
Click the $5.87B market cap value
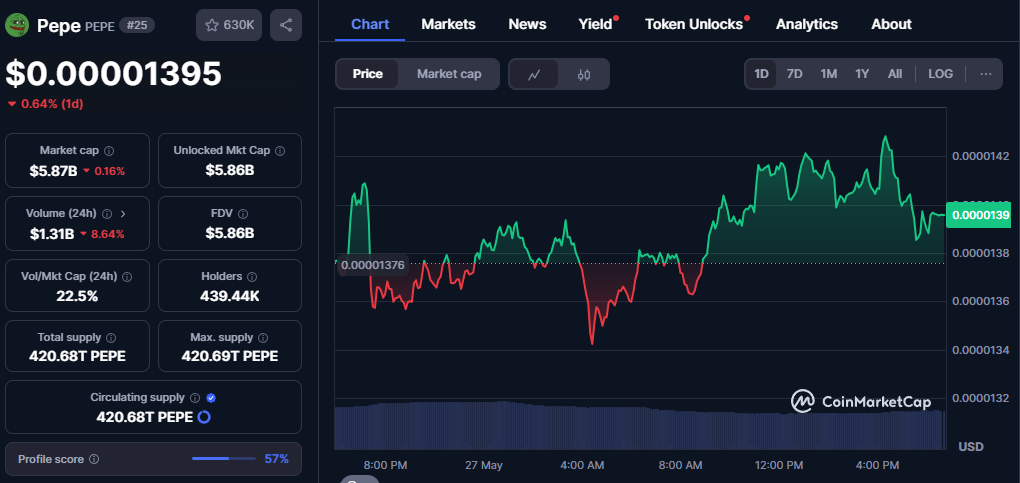pos(53,171)
